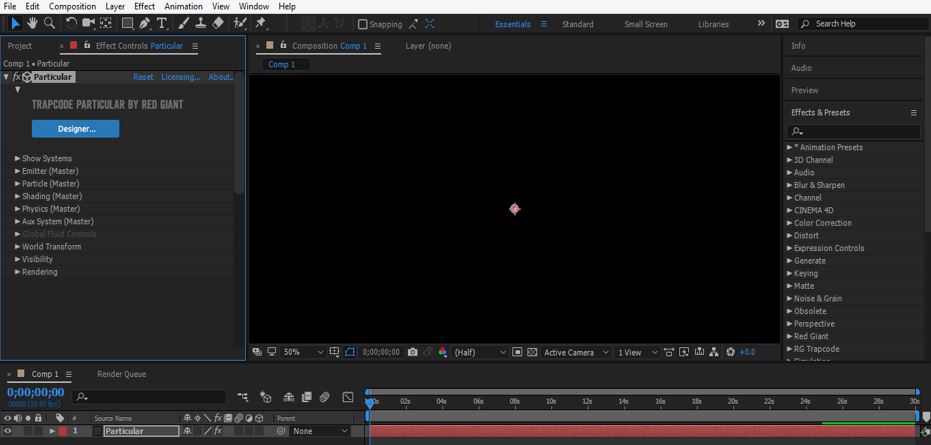Open the Active Camera view dropdown

(x=574, y=352)
